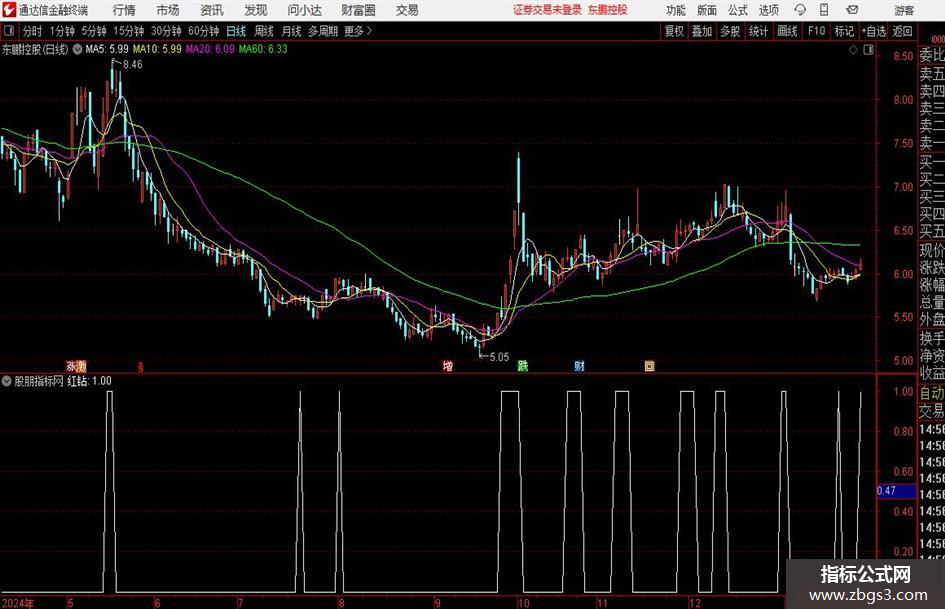Open F10 company info
945x609 pixels.
point(816,31)
